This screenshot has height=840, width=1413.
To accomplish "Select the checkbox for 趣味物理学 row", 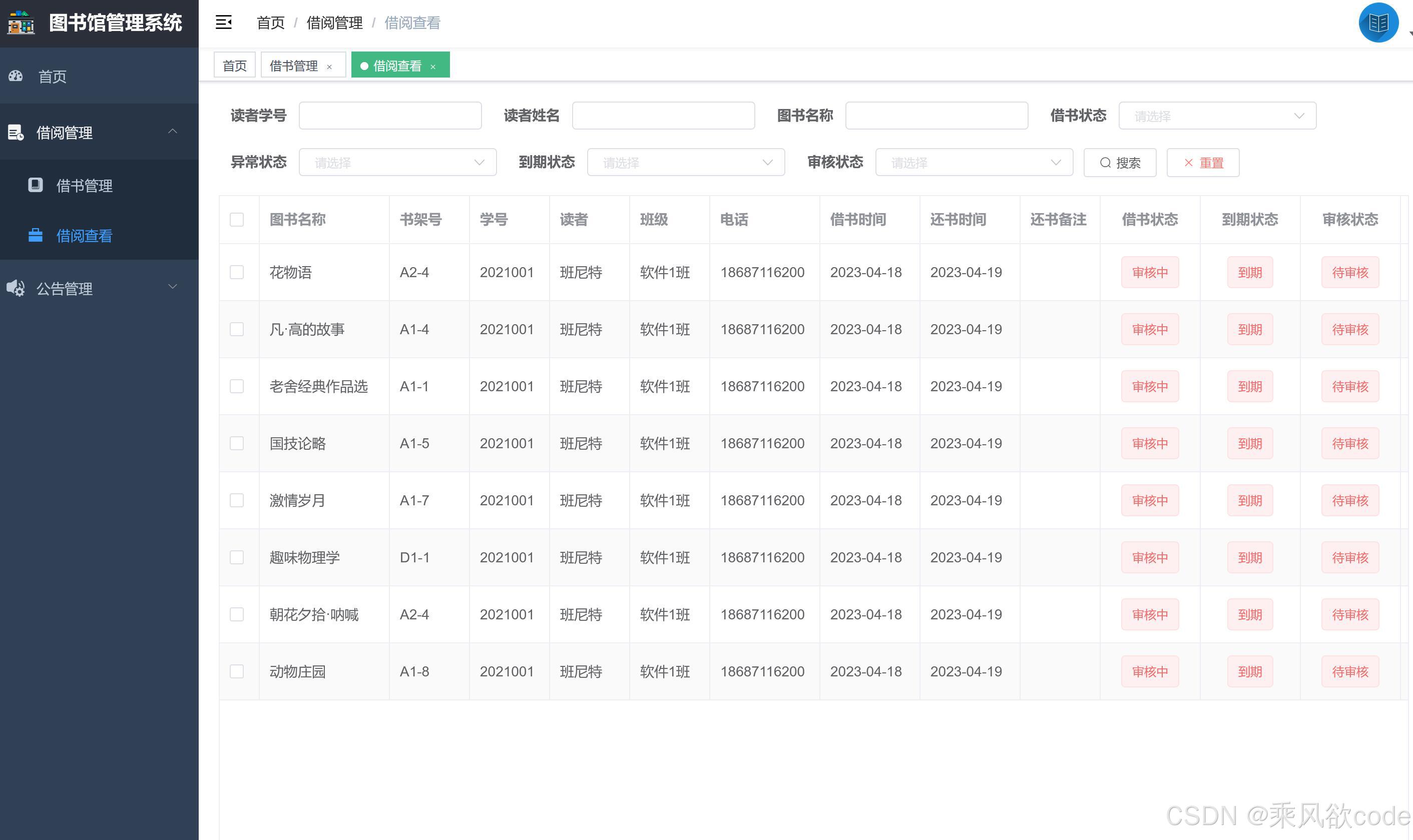I will tap(237, 557).
